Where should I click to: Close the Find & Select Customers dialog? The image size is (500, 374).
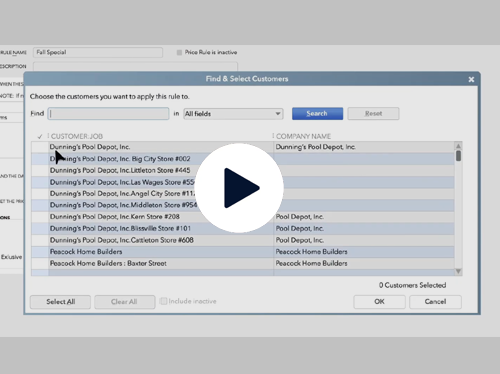pos(471,79)
